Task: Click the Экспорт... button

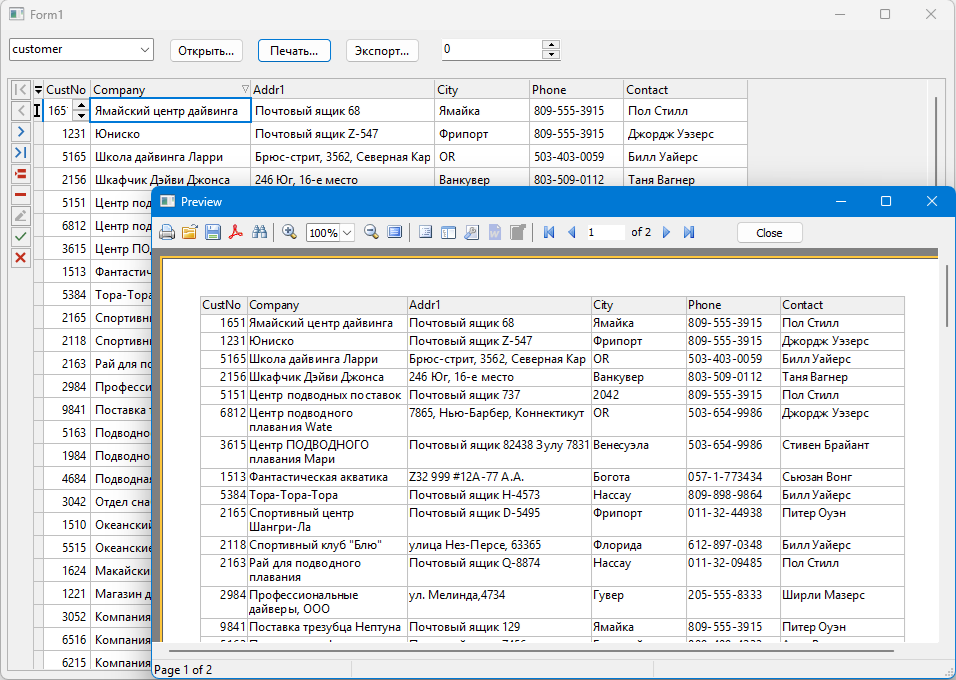Action: (x=382, y=50)
